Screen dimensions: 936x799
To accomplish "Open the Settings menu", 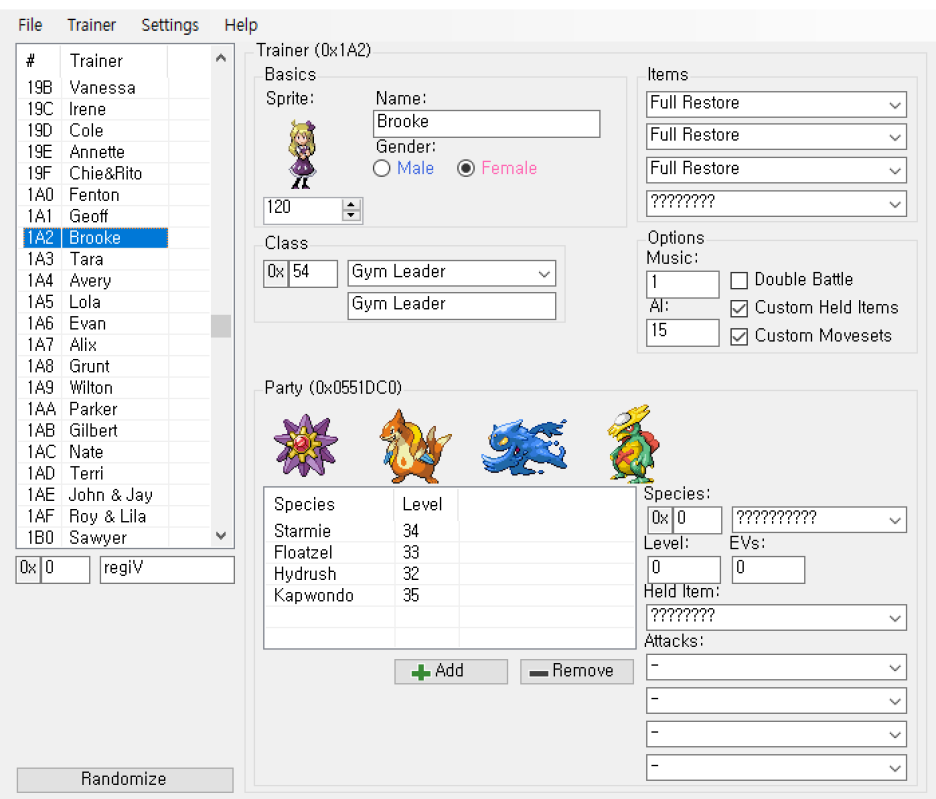I will point(170,25).
